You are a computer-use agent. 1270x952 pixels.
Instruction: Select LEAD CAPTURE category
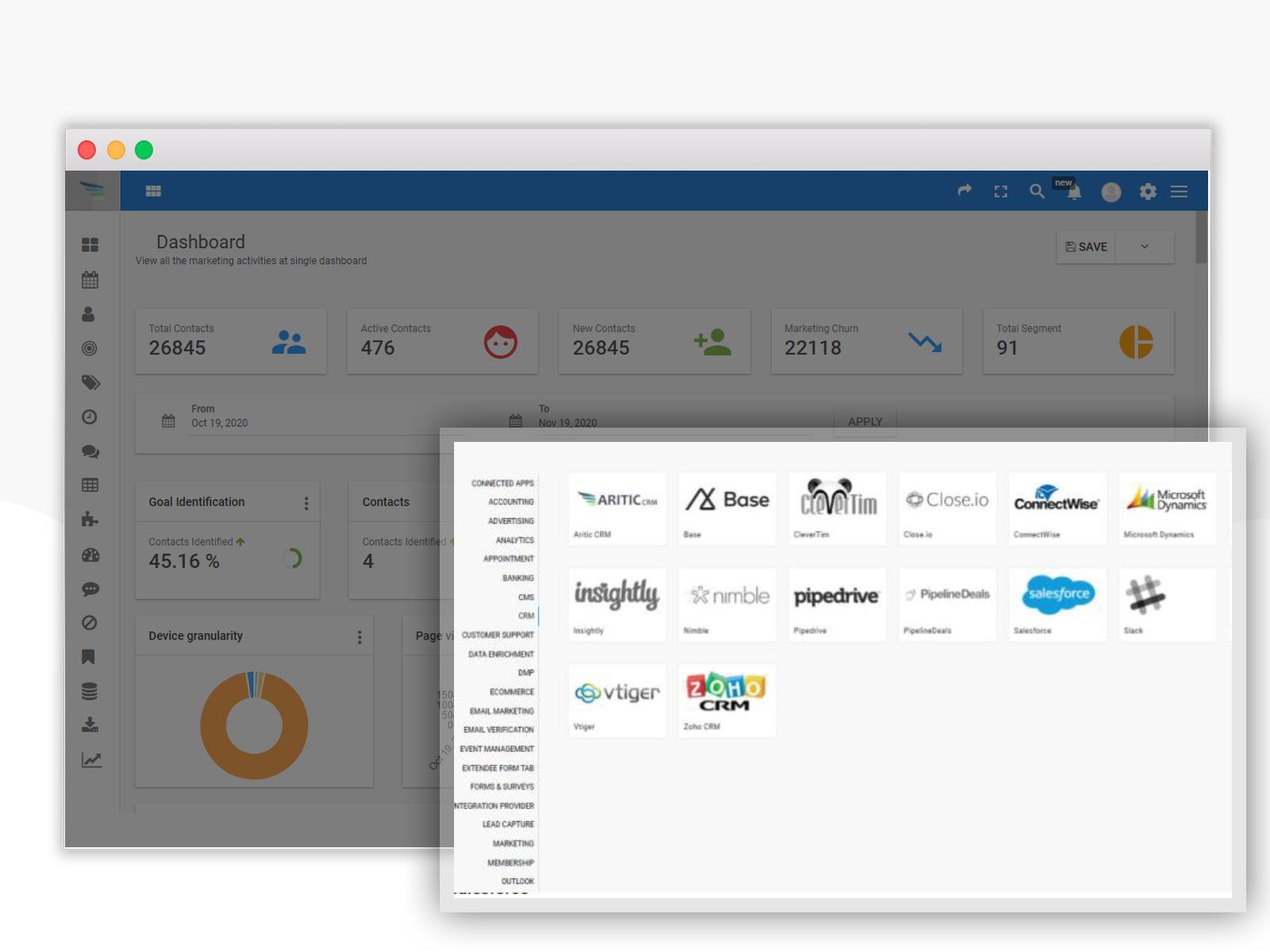click(x=508, y=824)
